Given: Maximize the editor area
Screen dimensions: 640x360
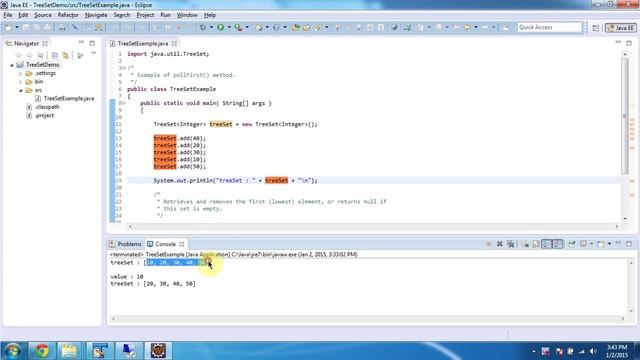Looking at the screenshot, I should click(629, 43).
